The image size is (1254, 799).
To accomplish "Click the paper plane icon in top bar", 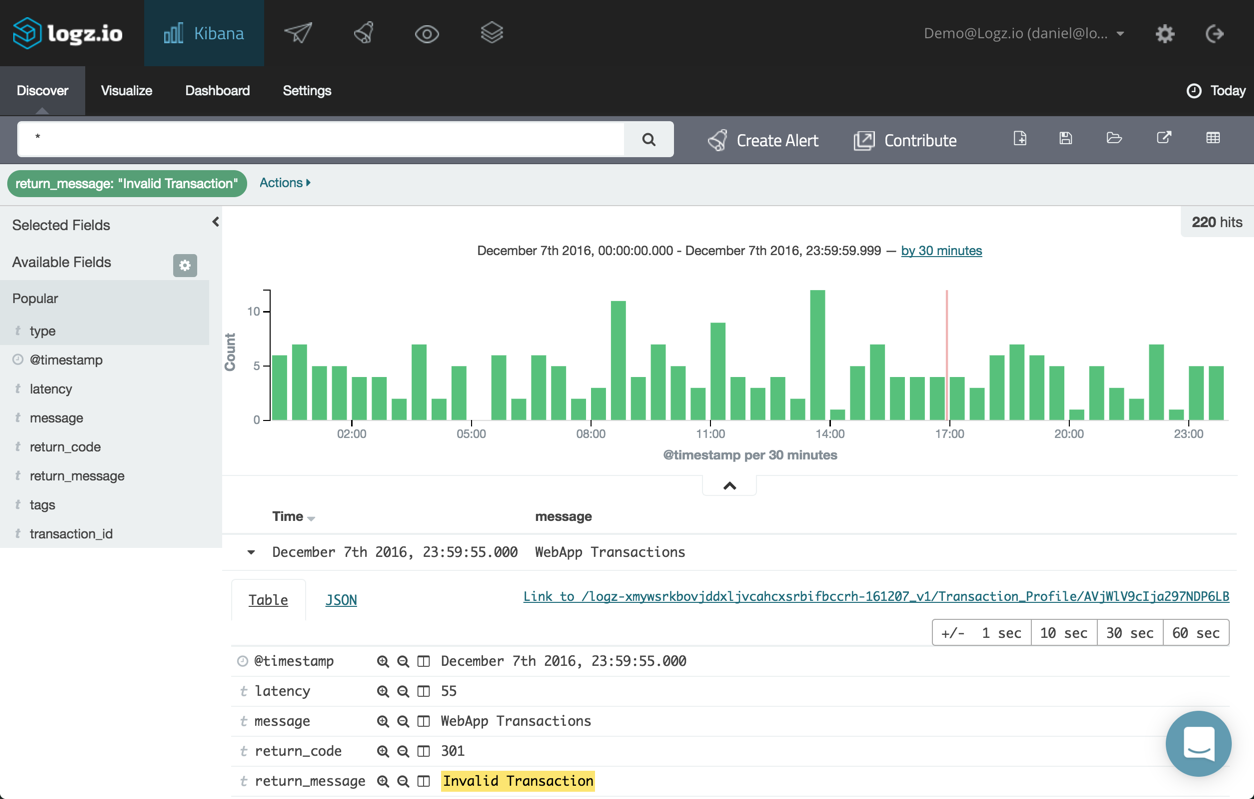I will (298, 33).
